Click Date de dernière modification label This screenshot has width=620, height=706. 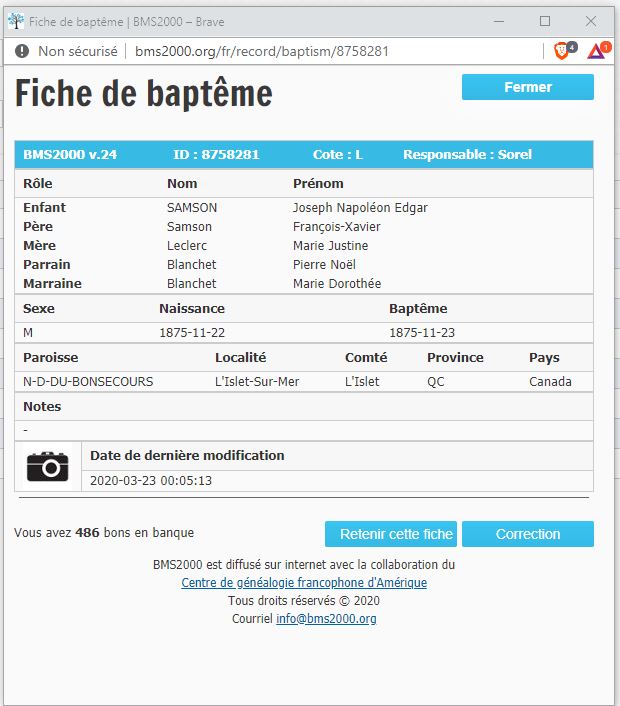[187, 455]
